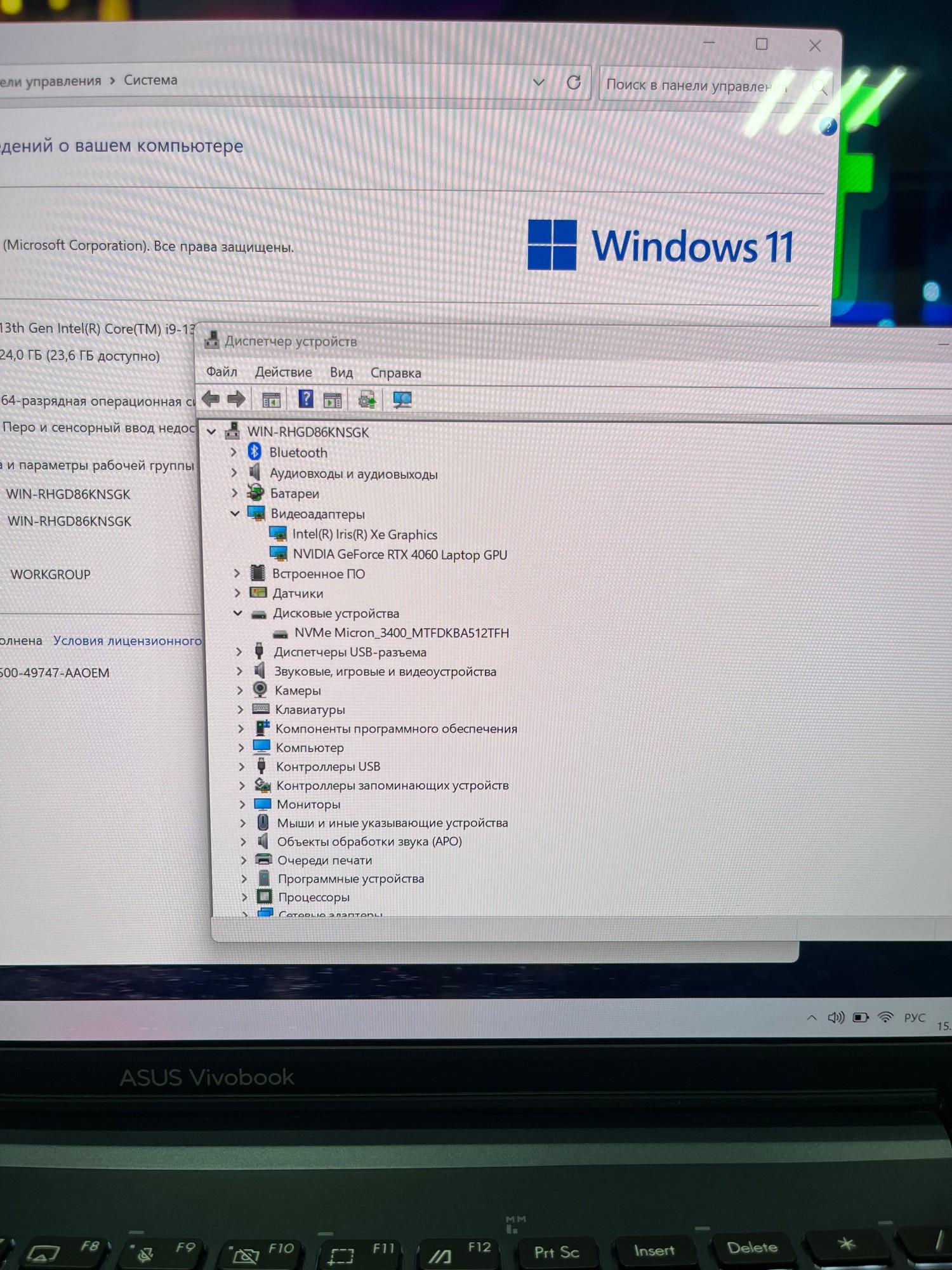Expand the Клавиатуры category
The image size is (952, 1270).
pos(240,709)
